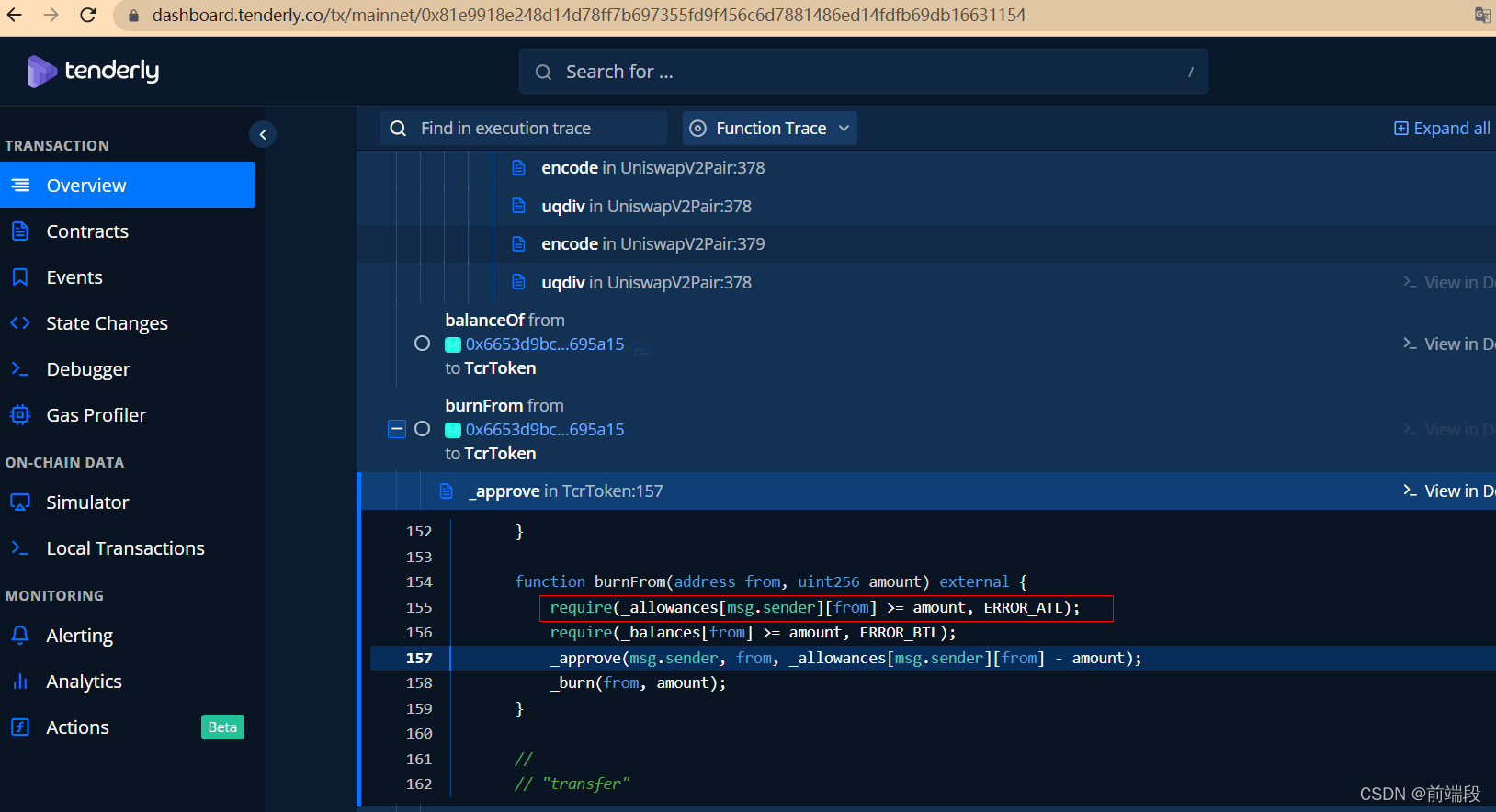Click View in Debugger for _approve row
The height and width of the screenshot is (812, 1496).
click(1448, 491)
